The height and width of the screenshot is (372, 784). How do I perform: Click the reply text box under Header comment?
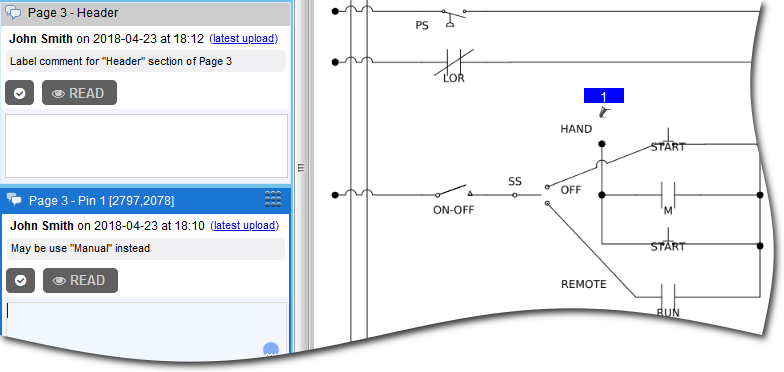(146, 146)
